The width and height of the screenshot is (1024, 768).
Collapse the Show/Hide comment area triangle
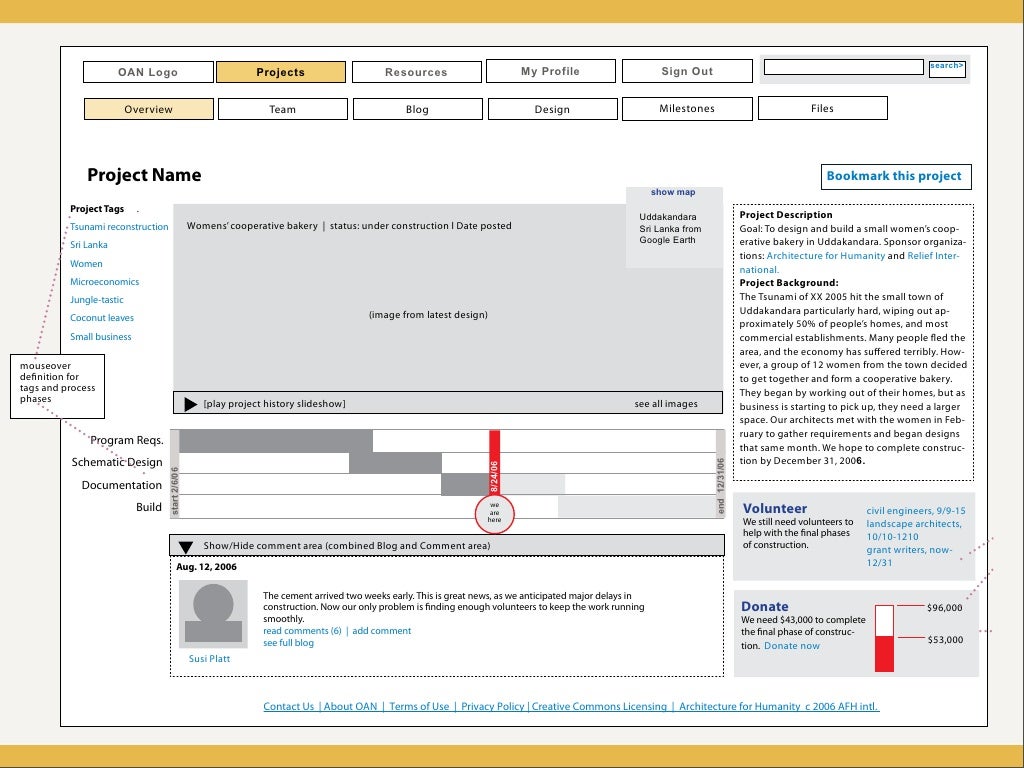[x=185, y=547]
